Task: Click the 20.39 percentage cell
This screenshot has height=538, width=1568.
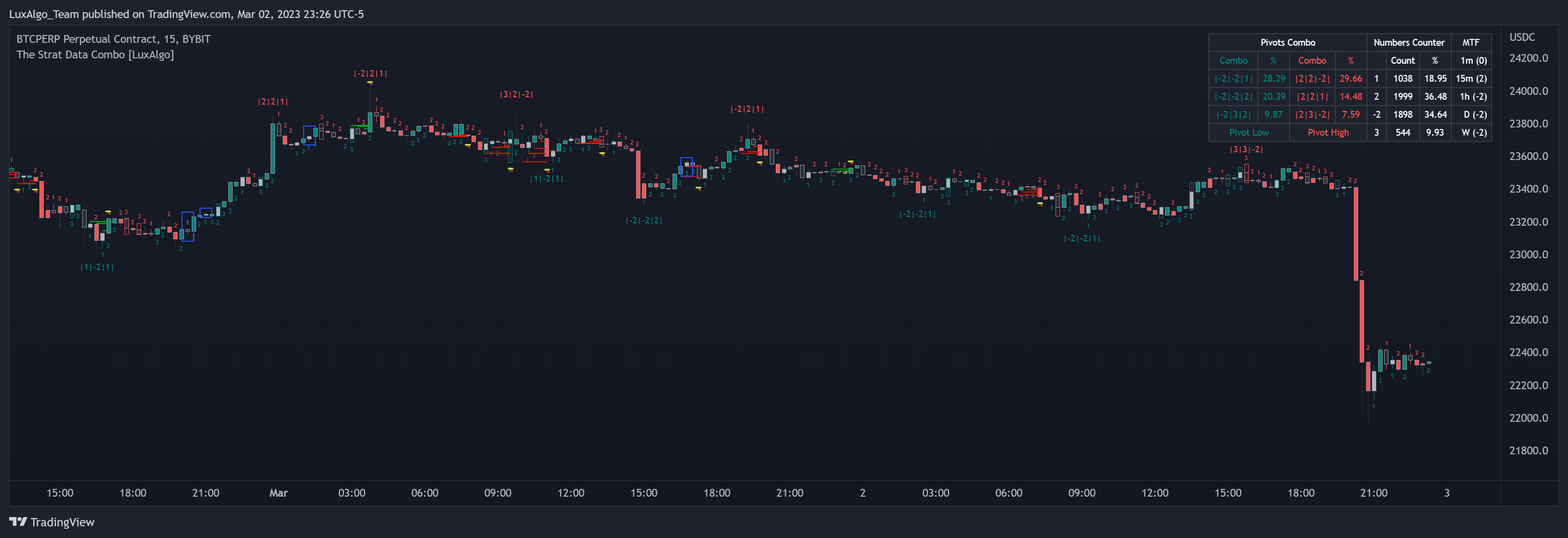Action: tap(1274, 97)
